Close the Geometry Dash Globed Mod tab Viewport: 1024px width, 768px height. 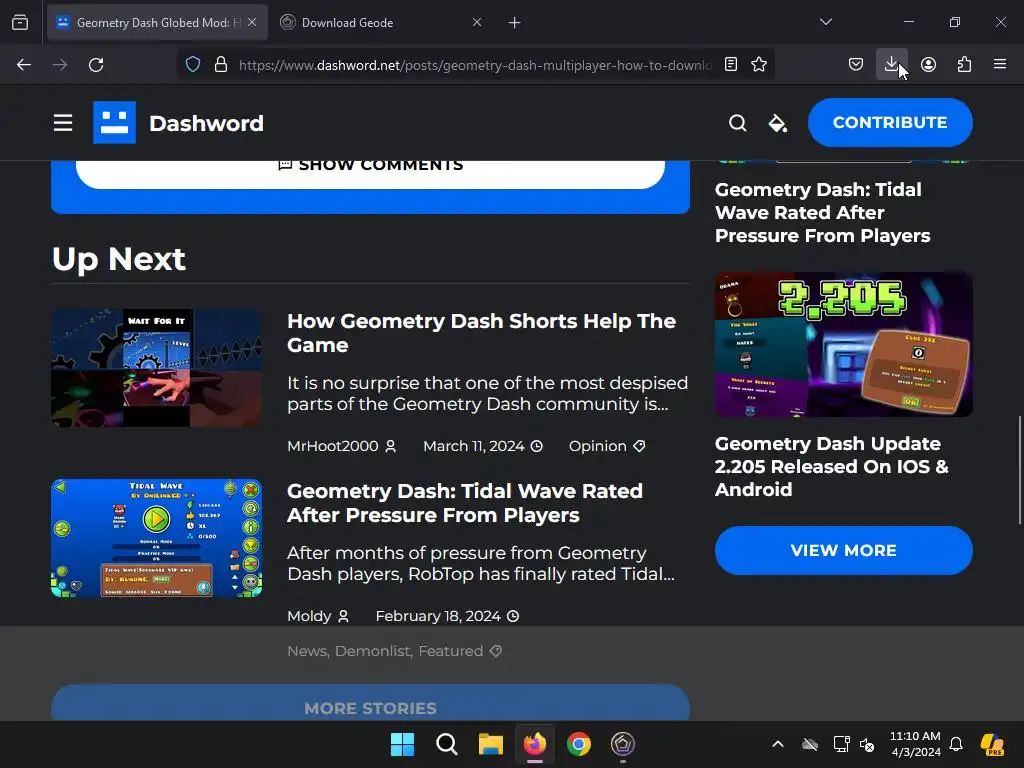point(252,23)
